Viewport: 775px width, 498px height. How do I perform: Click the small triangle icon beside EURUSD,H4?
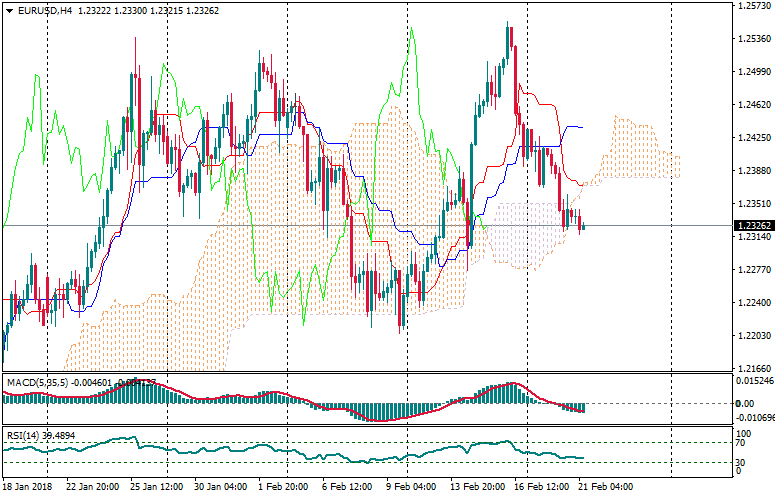[10, 10]
